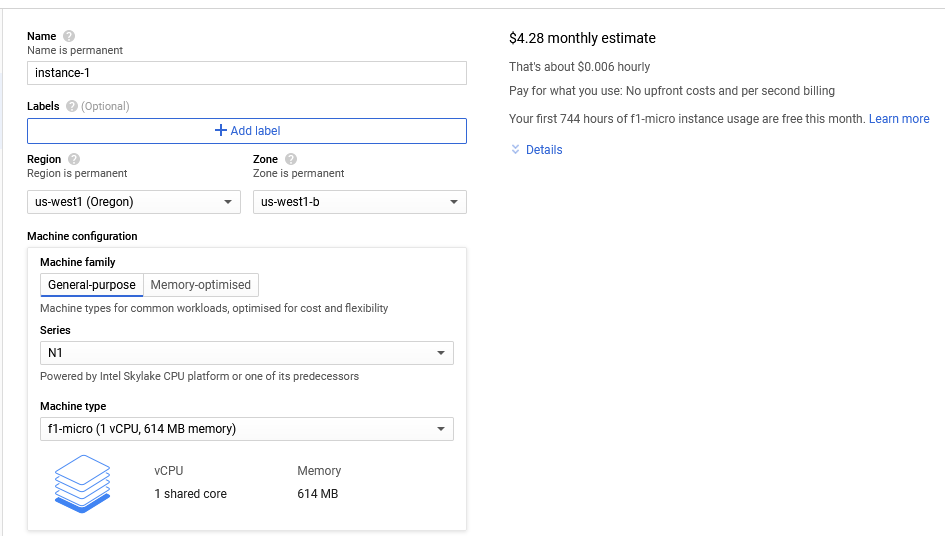Image resolution: width=945 pixels, height=536 pixels.
Task: Click the 614 MB memory value
Action: 317,494
